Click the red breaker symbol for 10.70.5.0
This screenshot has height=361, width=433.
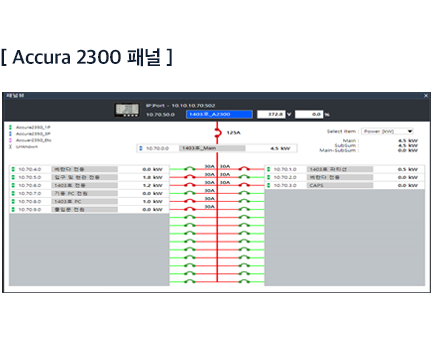[x=190, y=177]
